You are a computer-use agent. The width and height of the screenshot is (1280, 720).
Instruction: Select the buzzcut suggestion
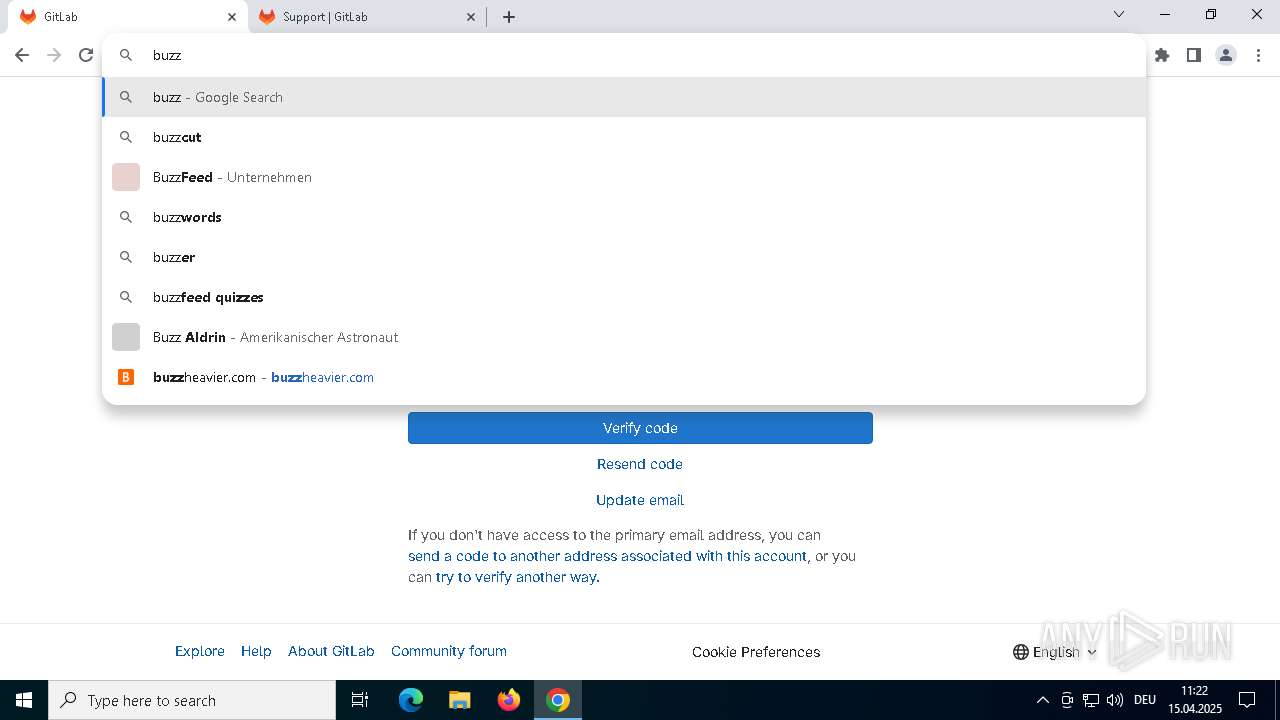click(x=624, y=137)
